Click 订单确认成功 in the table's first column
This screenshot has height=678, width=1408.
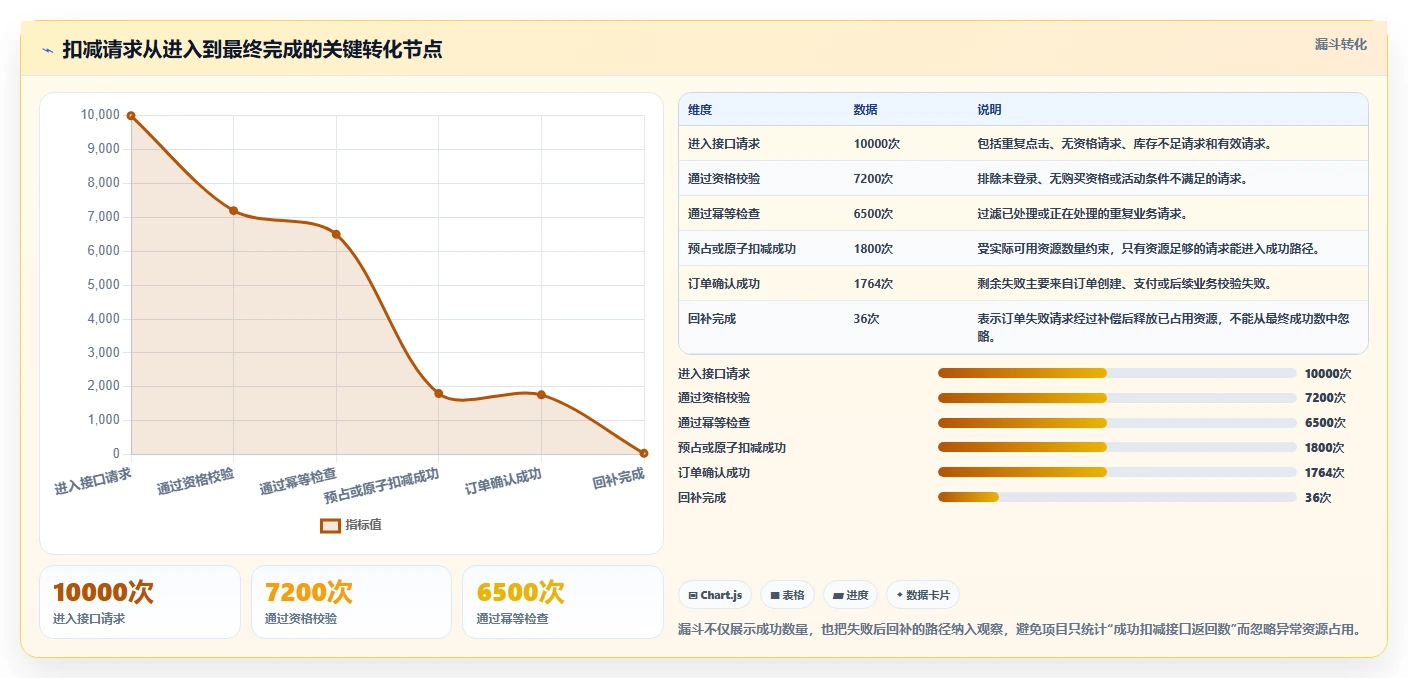tap(724, 284)
